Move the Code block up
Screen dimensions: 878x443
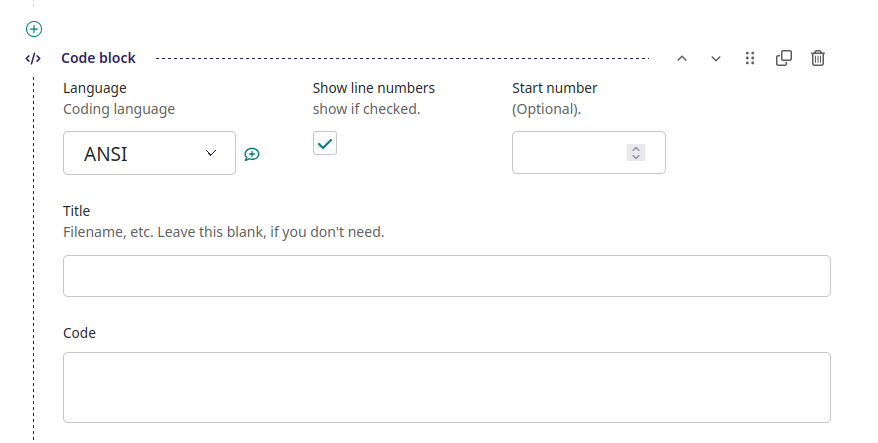point(682,58)
